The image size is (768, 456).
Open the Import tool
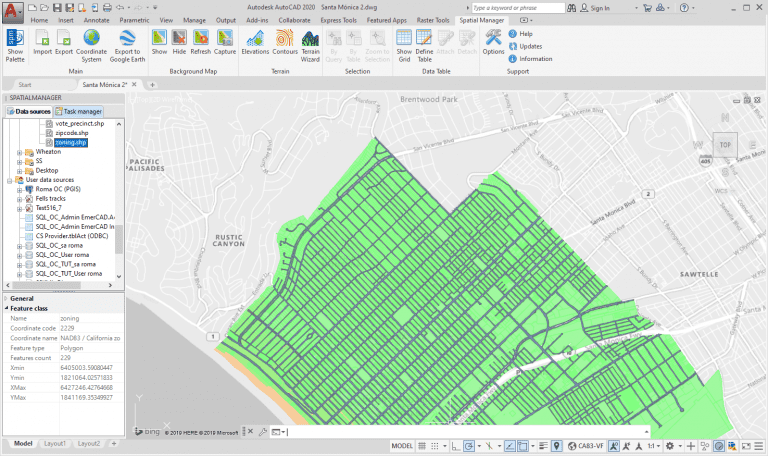(x=43, y=42)
